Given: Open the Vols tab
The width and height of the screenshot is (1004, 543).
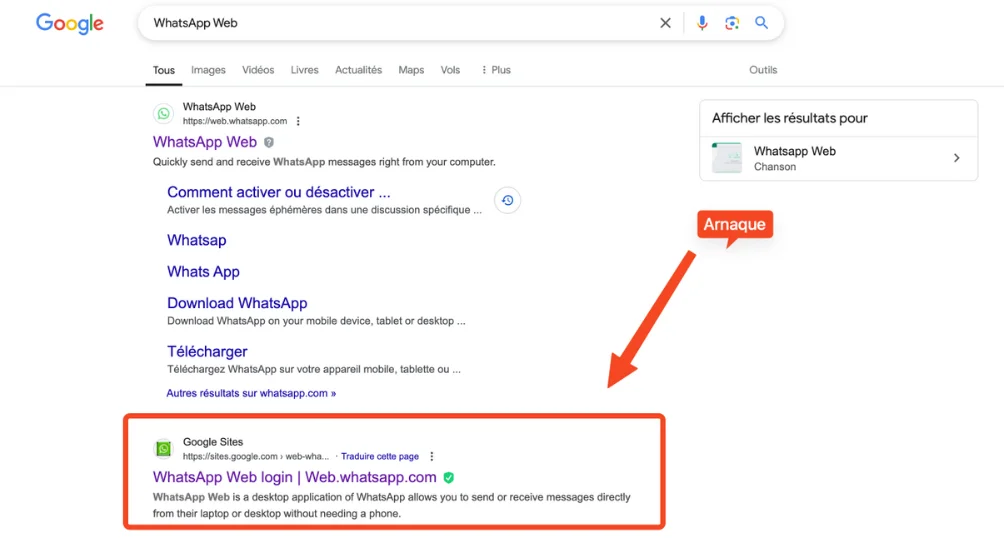Looking at the screenshot, I should click(x=450, y=70).
